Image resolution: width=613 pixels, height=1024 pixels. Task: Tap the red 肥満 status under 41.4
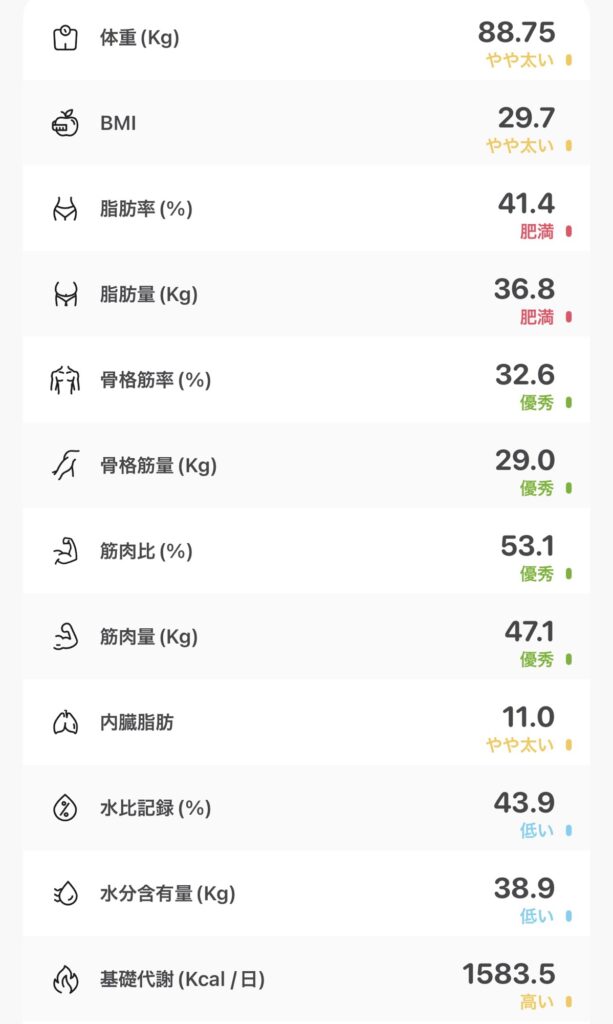click(x=536, y=232)
